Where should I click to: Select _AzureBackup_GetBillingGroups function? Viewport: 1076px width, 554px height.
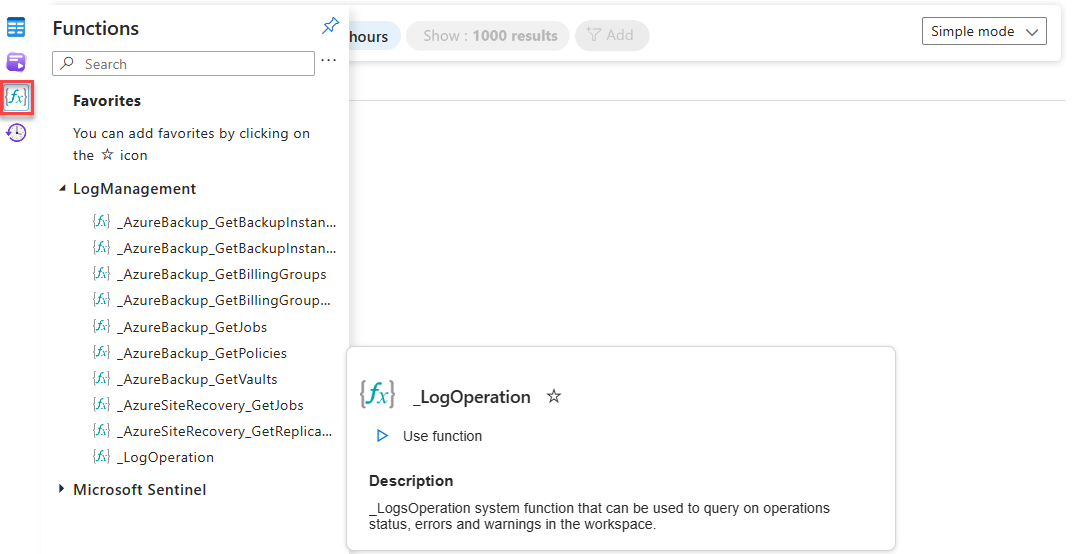pos(221,274)
